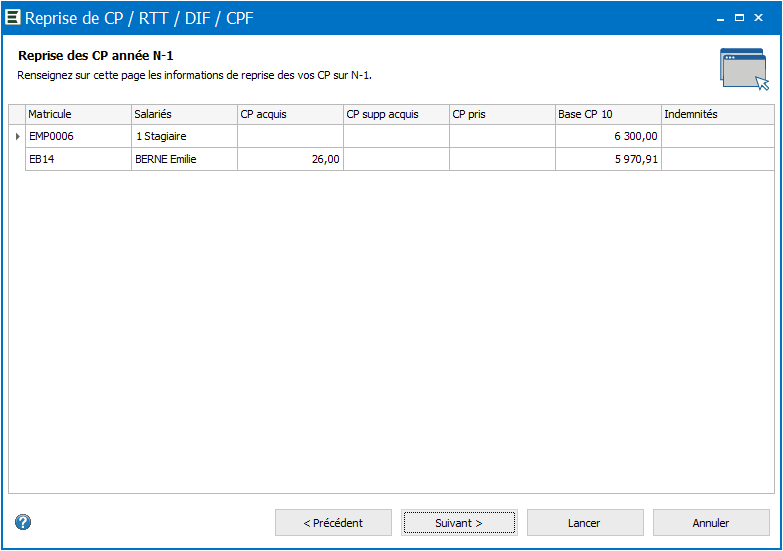Edit the 26,00 CP acquis value

click(x=290, y=159)
